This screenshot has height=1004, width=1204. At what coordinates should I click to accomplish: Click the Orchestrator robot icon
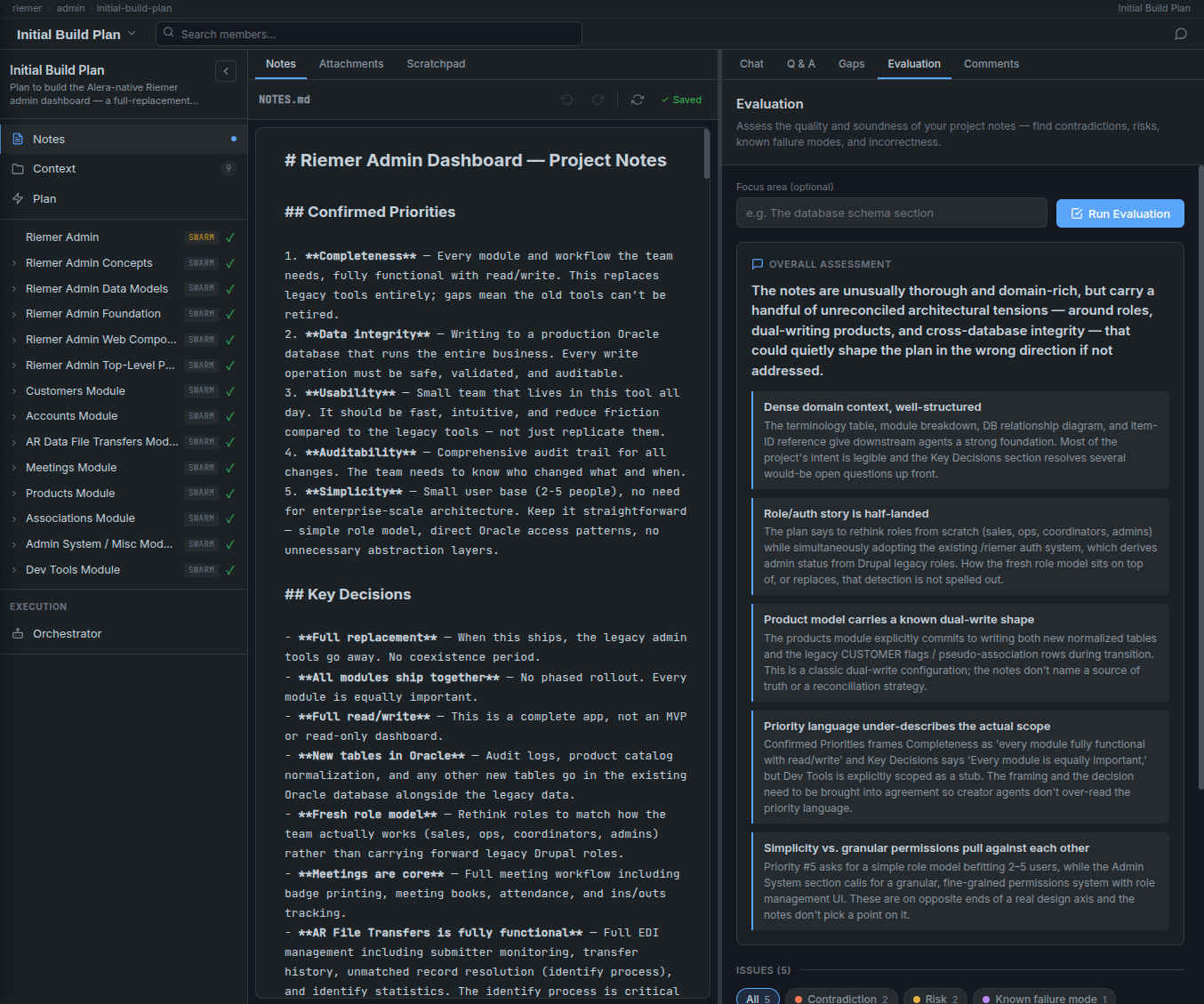tap(18, 633)
